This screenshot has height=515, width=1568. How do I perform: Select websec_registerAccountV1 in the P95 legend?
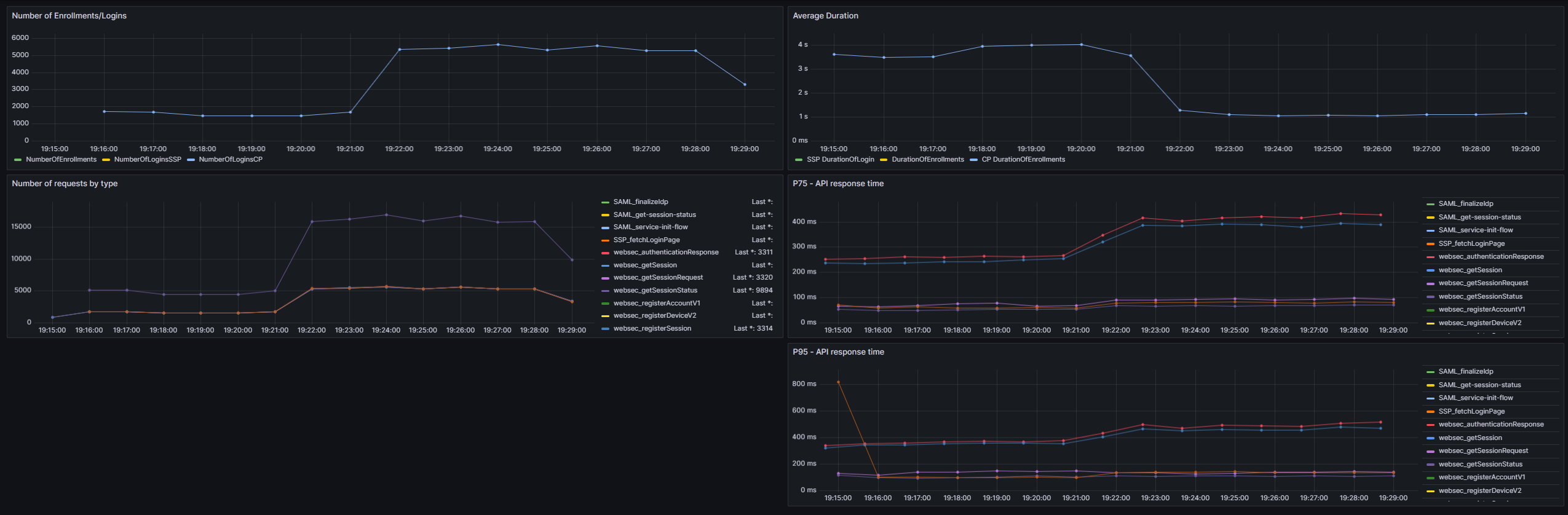point(1481,478)
